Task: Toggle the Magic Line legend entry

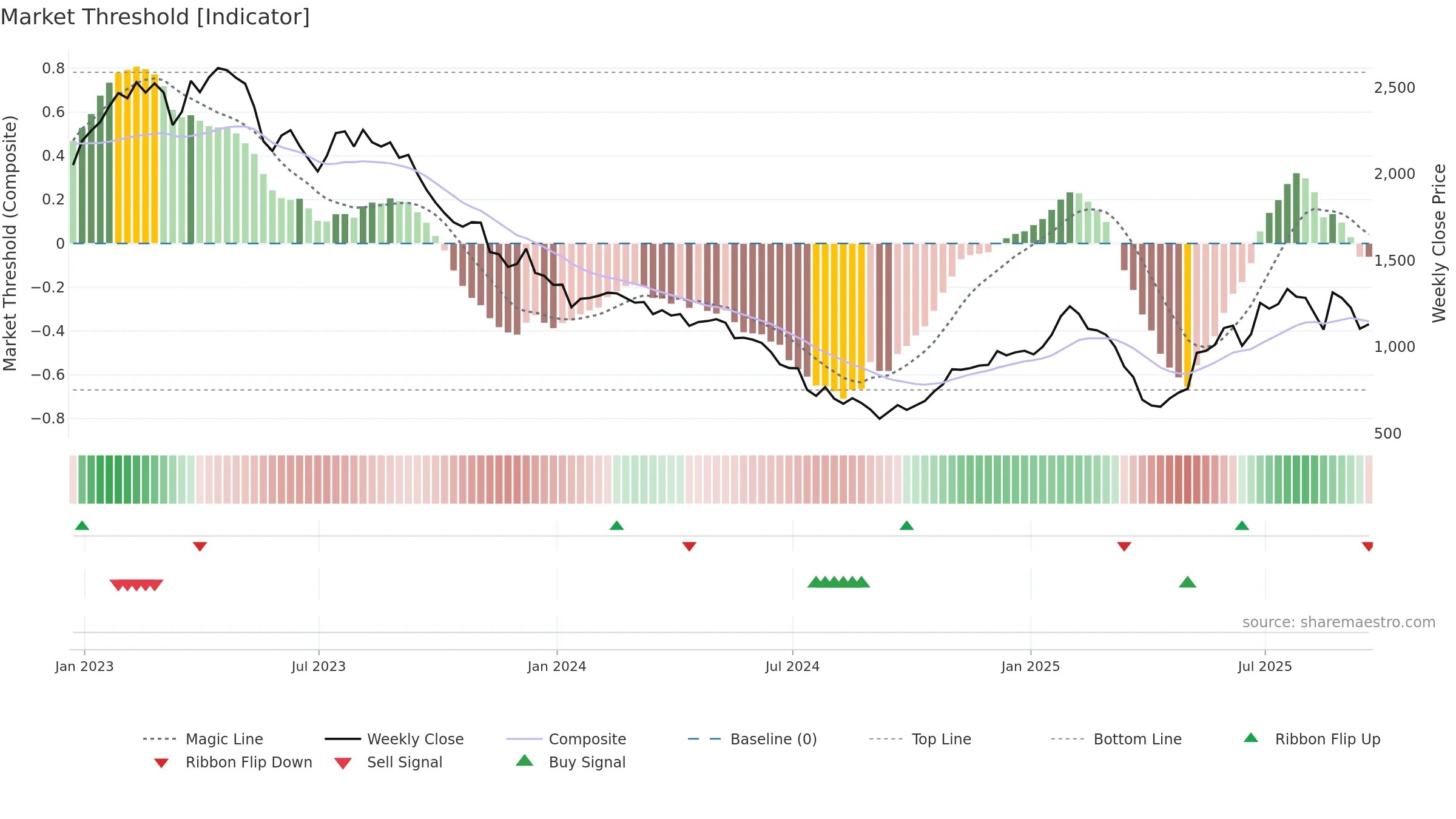Action: point(203,739)
